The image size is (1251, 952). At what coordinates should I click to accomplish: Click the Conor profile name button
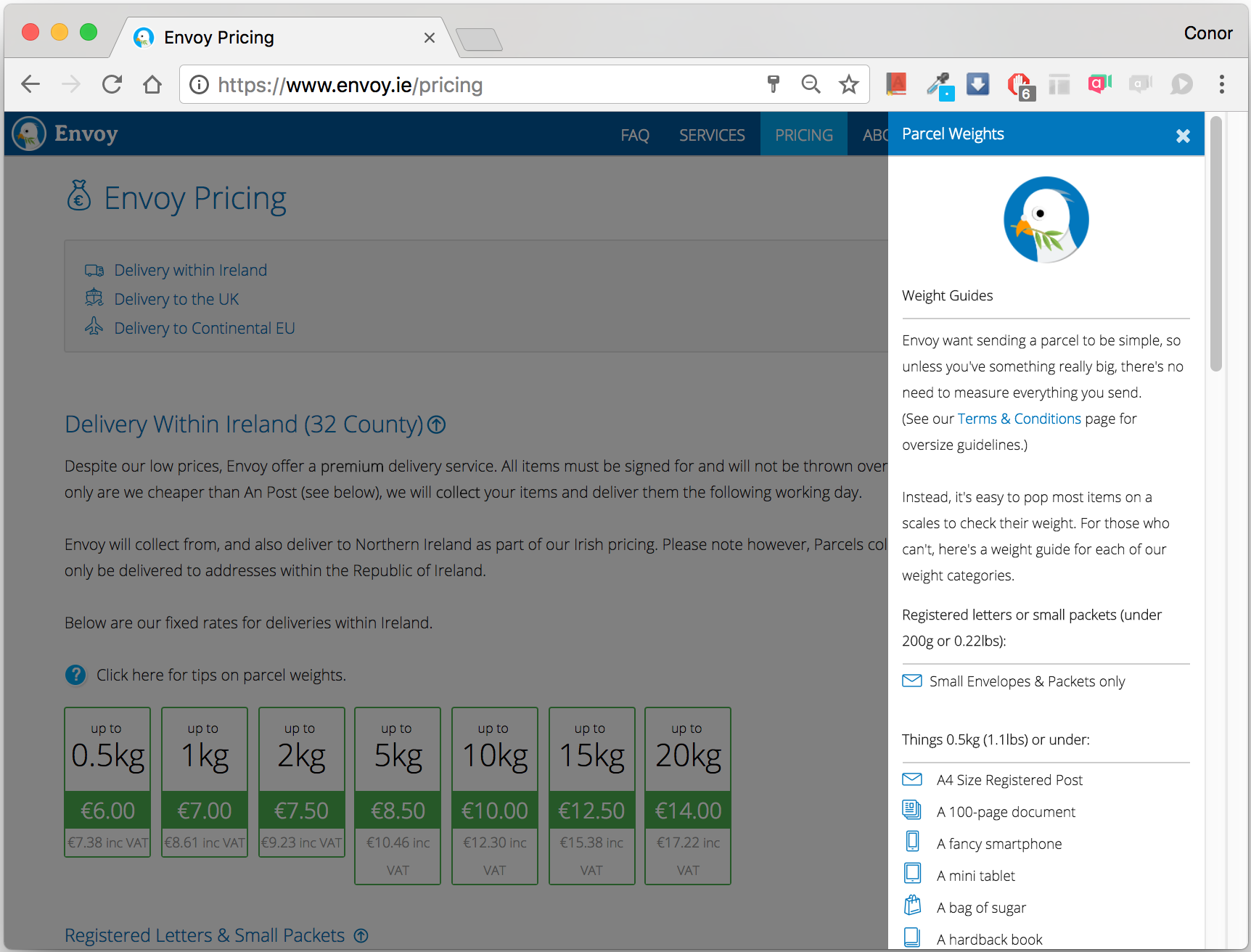click(x=1208, y=33)
